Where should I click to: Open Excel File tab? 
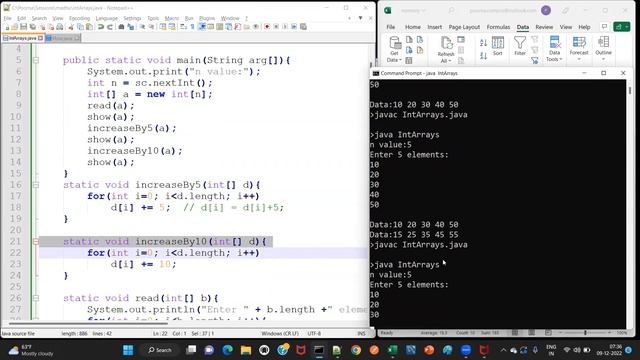point(391,27)
